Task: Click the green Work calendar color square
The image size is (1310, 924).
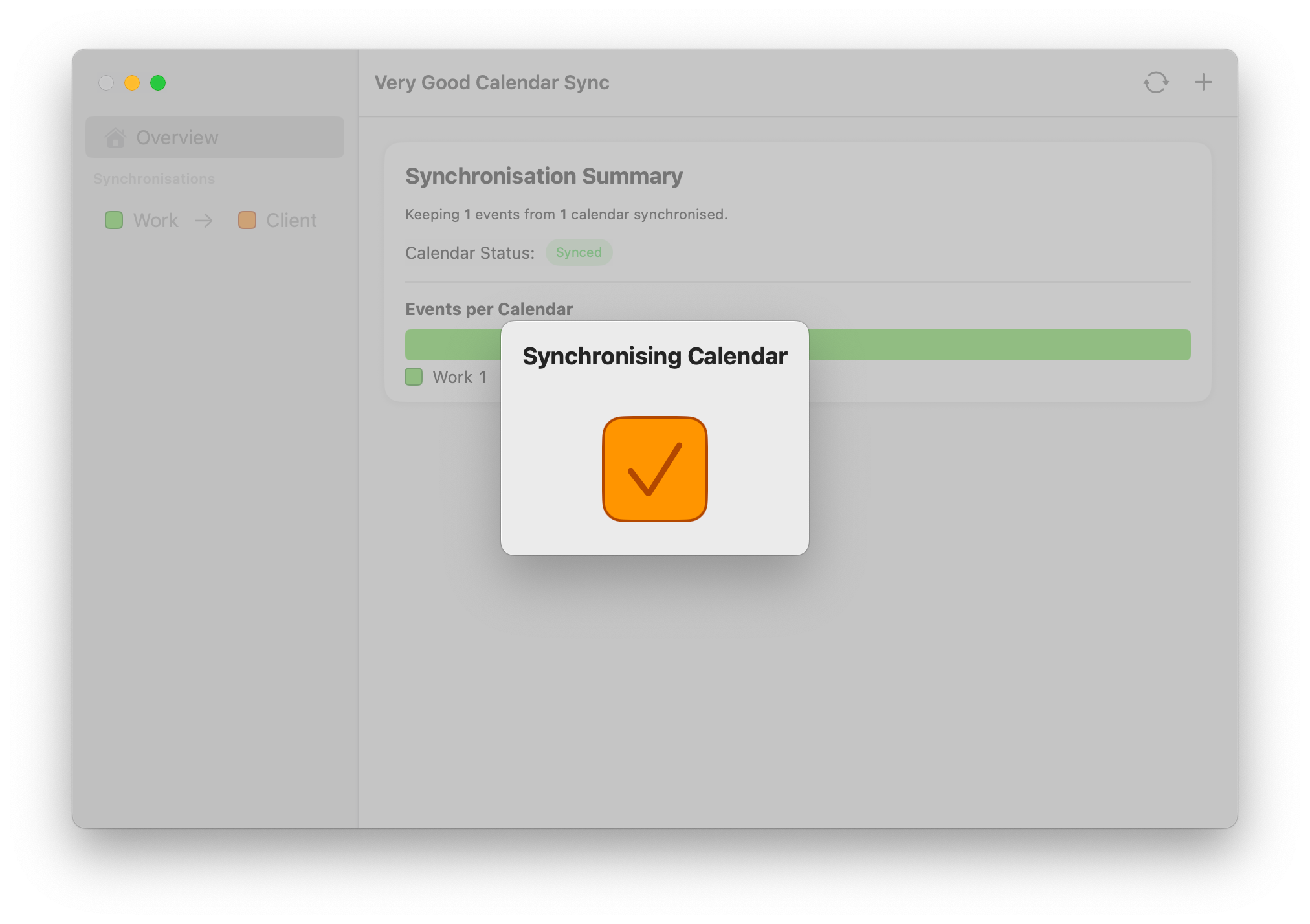Action: click(114, 220)
